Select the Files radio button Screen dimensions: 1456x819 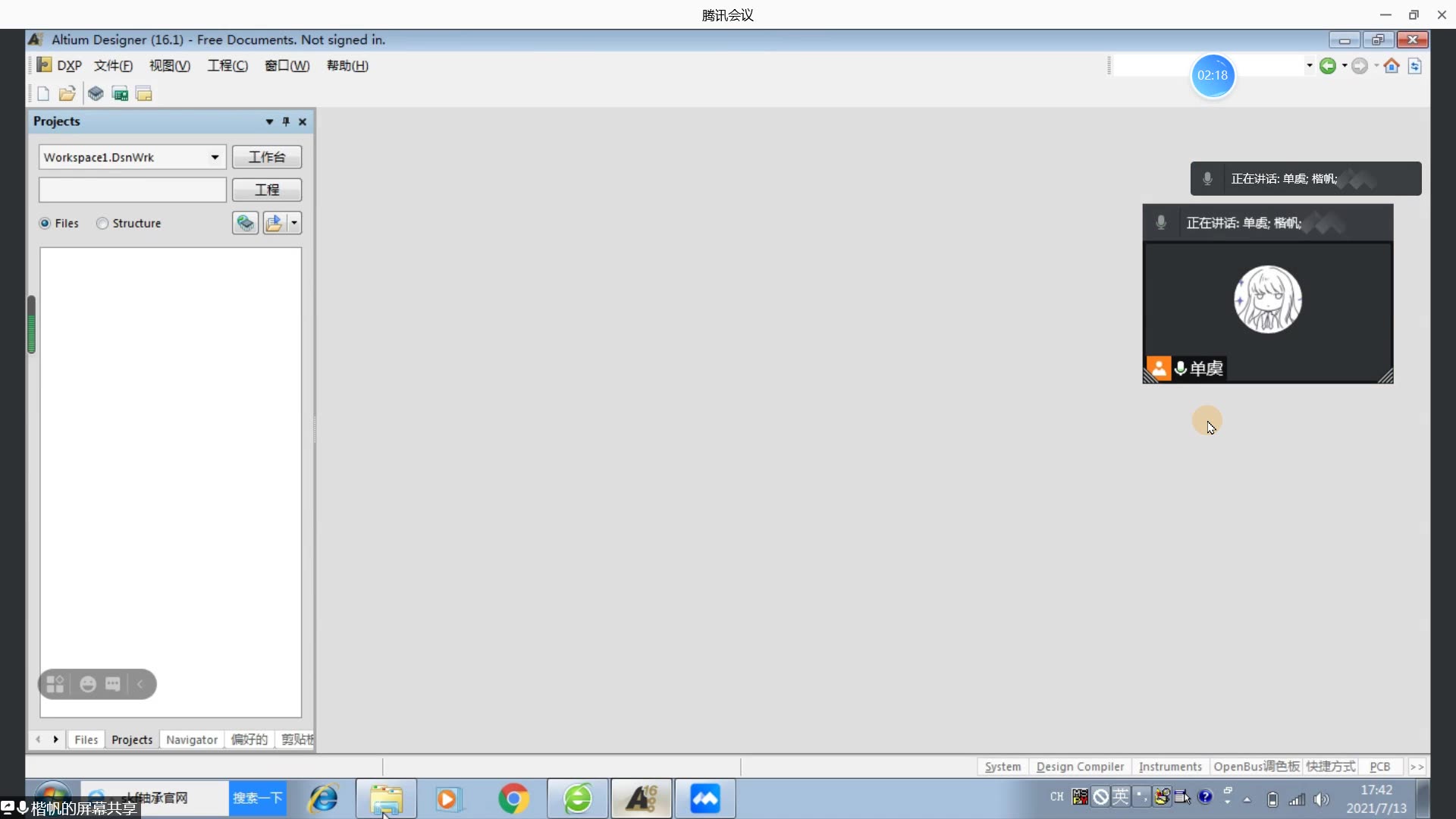coord(45,223)
